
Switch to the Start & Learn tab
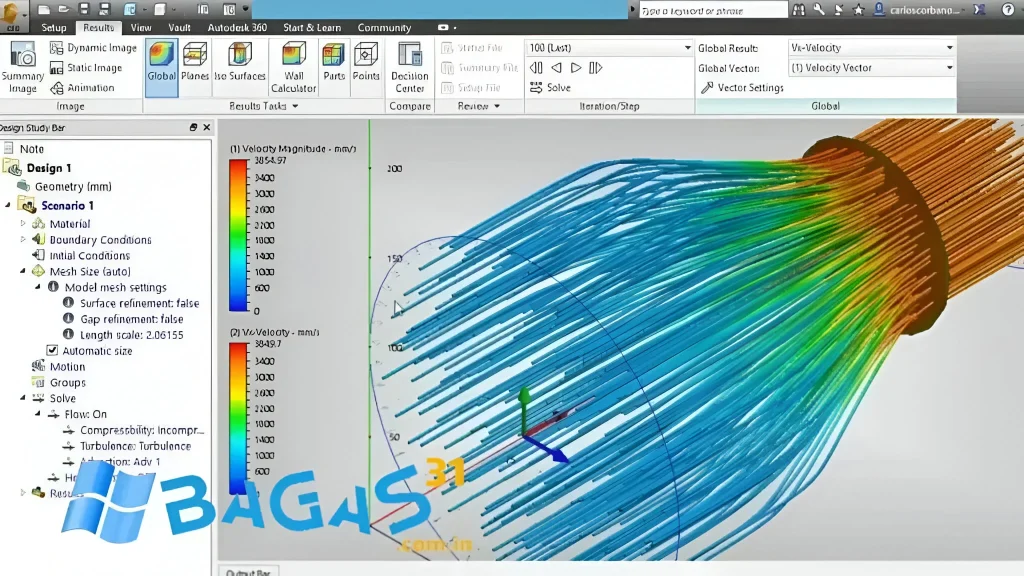(312, 27)
